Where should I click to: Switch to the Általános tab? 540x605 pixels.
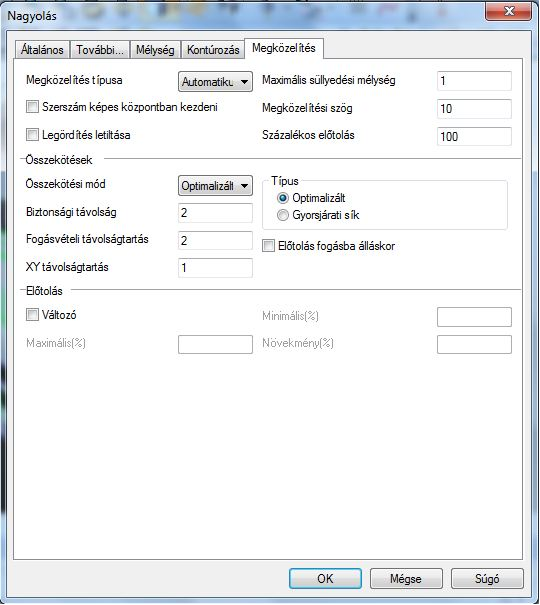(x=42, y=50)
